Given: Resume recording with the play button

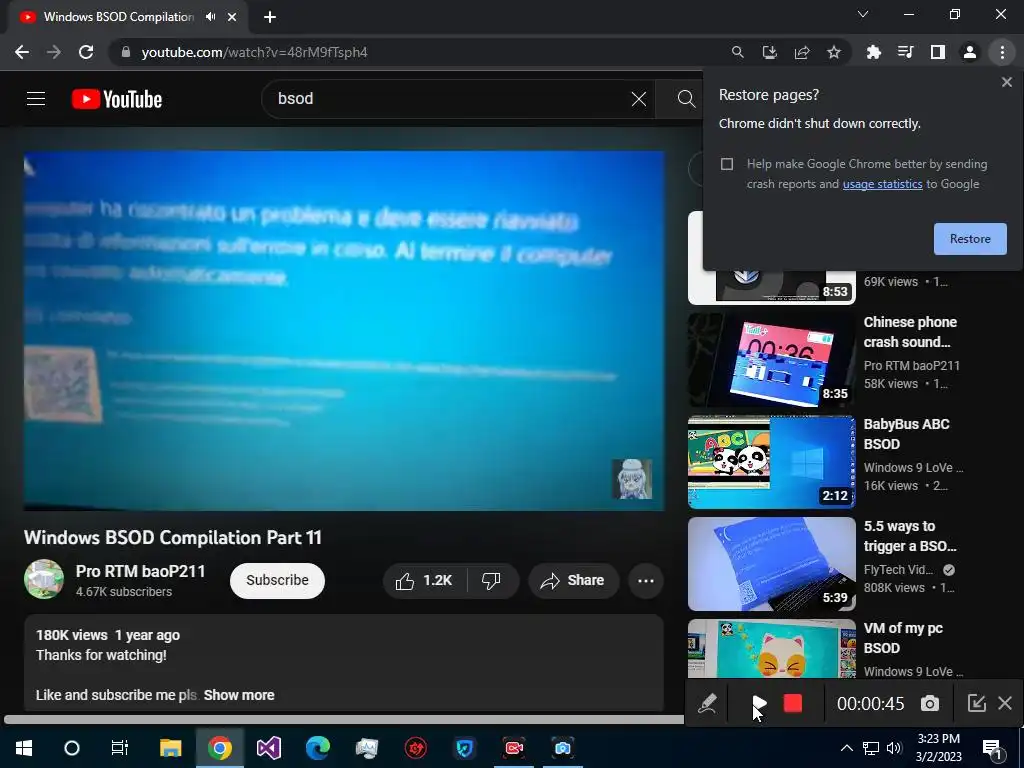Looking at the screenshot, I should coord(758,703).
